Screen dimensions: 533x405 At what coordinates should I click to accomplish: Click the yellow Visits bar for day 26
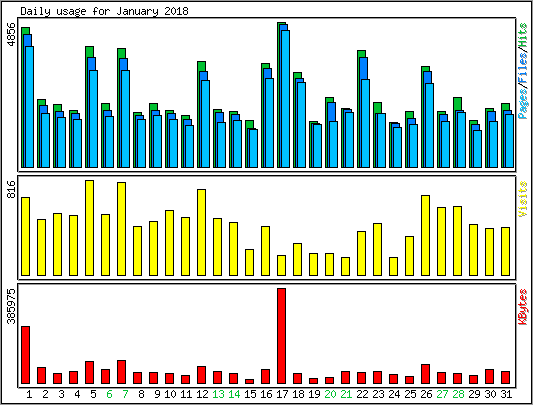tap(425, 235)
